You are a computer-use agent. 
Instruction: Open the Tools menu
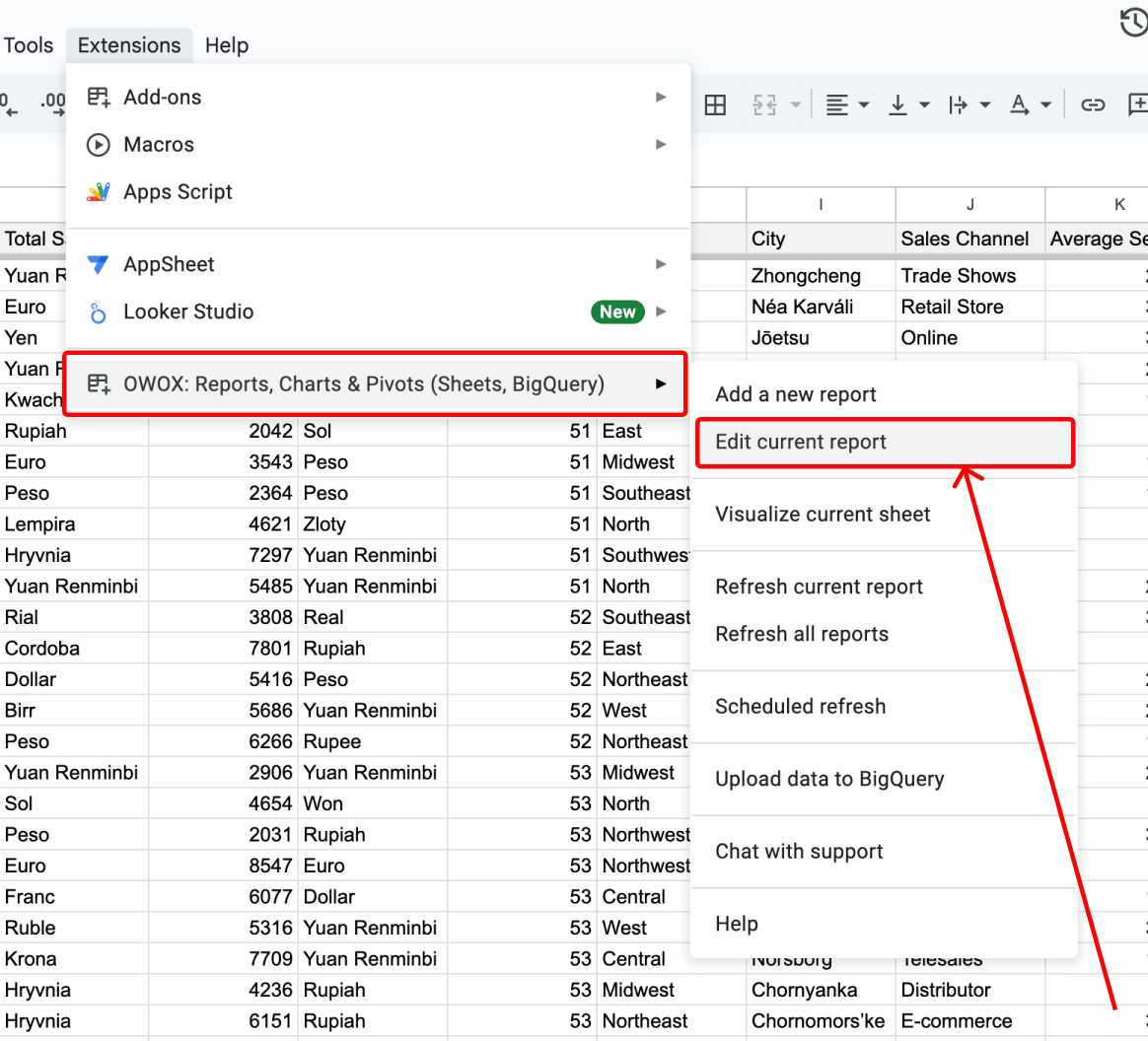pyautogui.click(x=28, y=45)
